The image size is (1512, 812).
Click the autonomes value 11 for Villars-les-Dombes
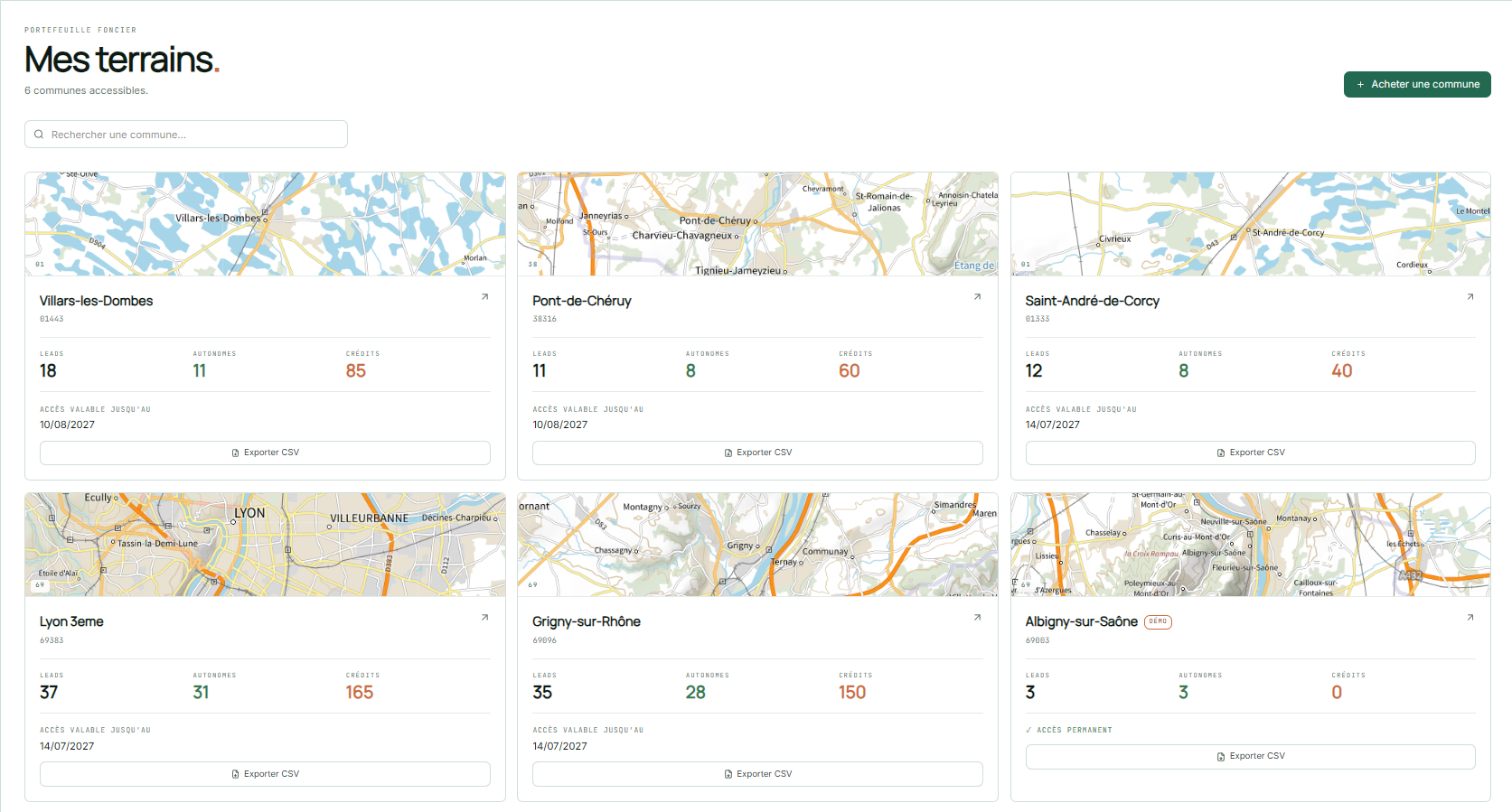pyautogui.click(x=200, y=371)
